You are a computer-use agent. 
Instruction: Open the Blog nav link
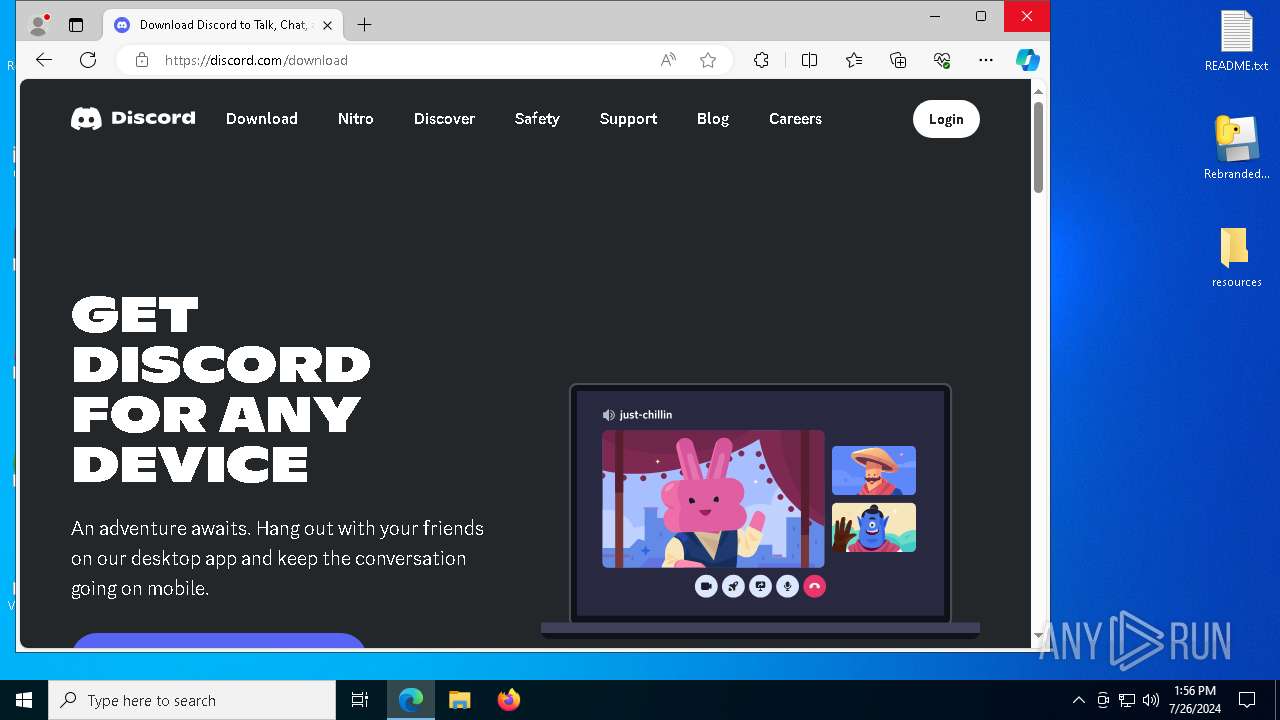713,118
